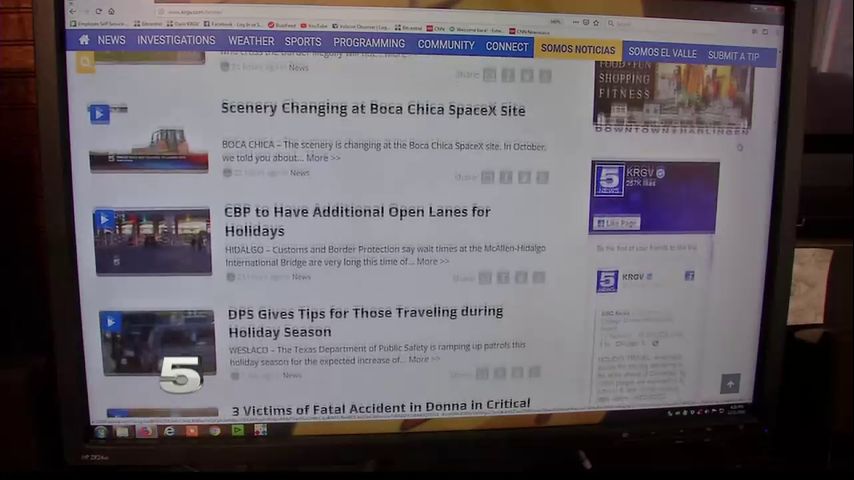Open the Investigations menu

pos(176,40)
